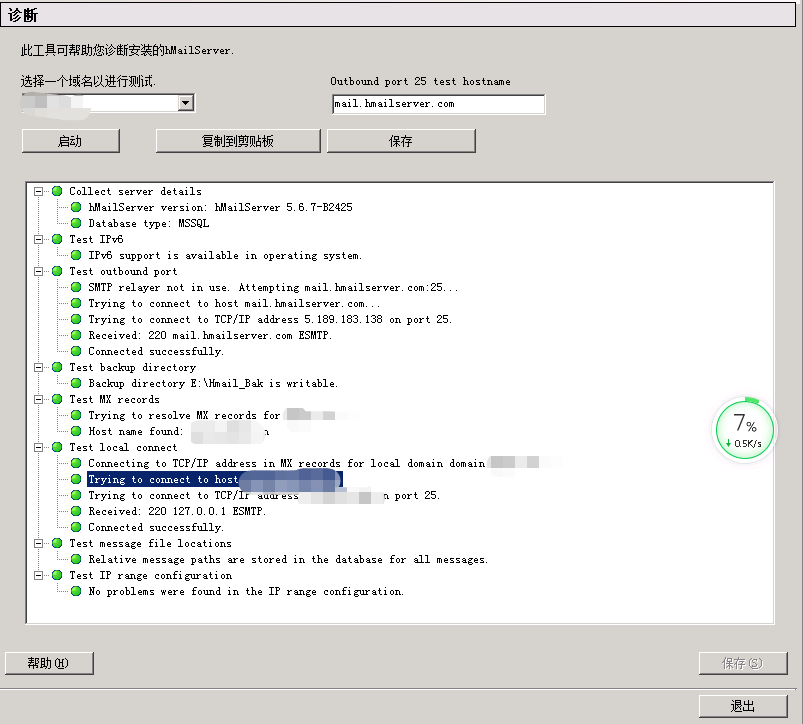Select the Connected successfully line under local connect
Viewport: 803px width, 724px height.
click(155, 527)
